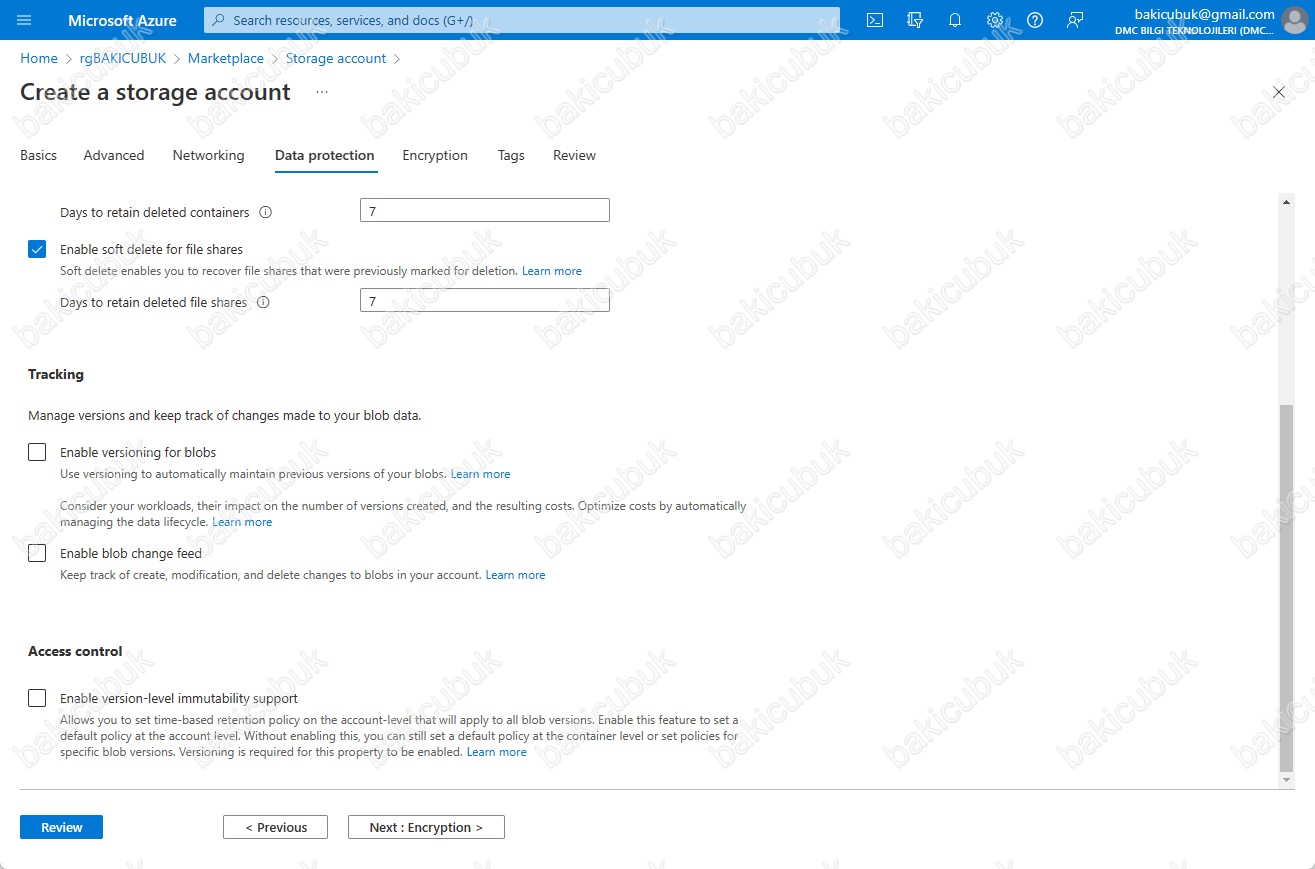Click the search magnifier icon
This screenshot has height=869, width=1315.
point(219,20)
